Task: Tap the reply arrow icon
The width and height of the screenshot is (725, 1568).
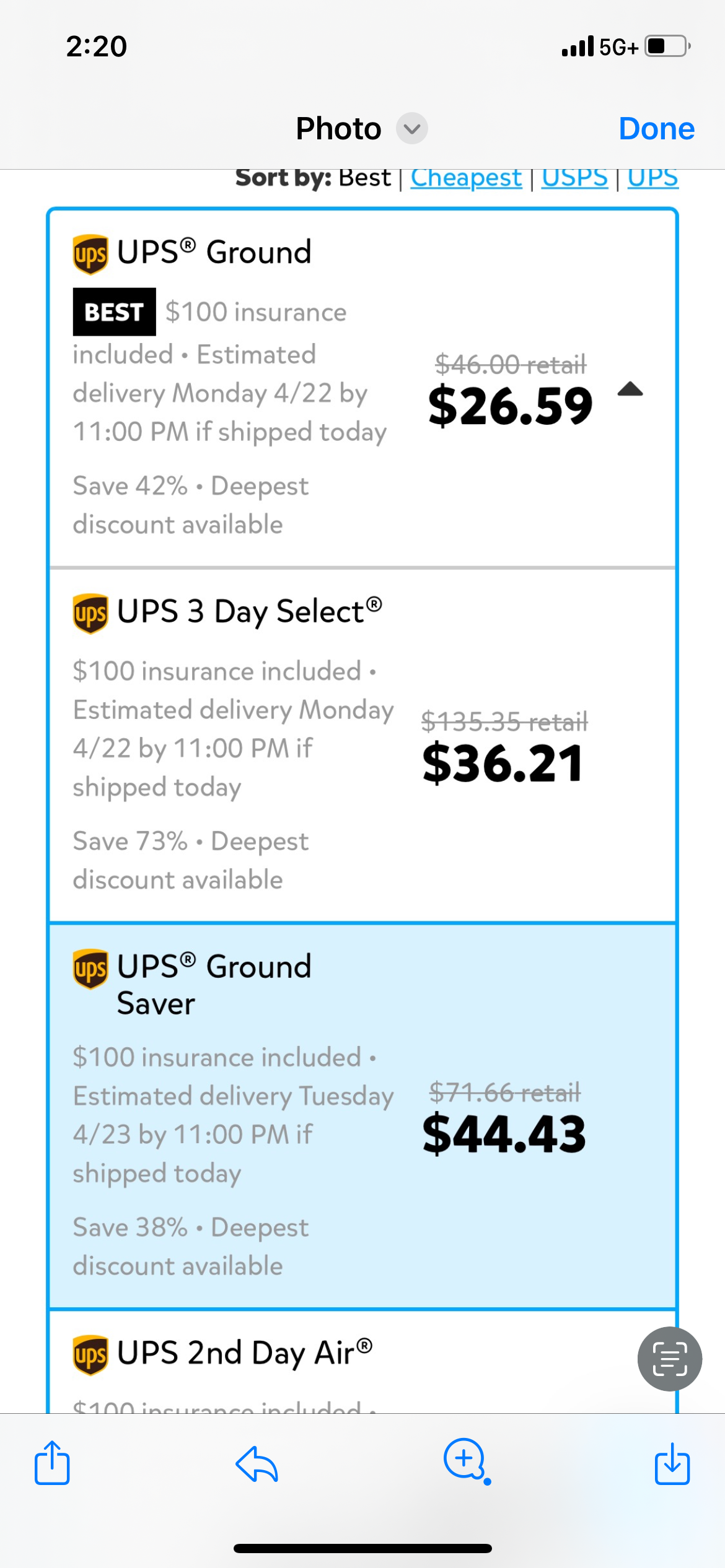Action: coord(257,1464)
